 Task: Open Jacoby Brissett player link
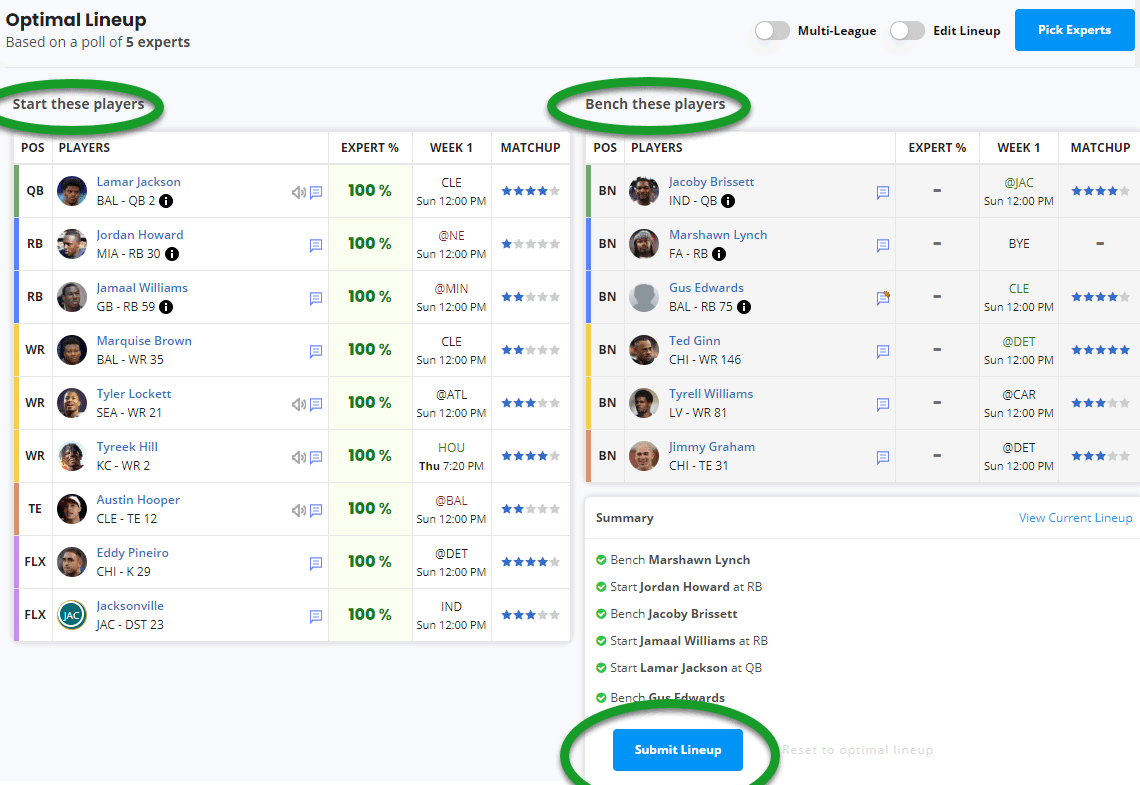(x=712, y=182)
